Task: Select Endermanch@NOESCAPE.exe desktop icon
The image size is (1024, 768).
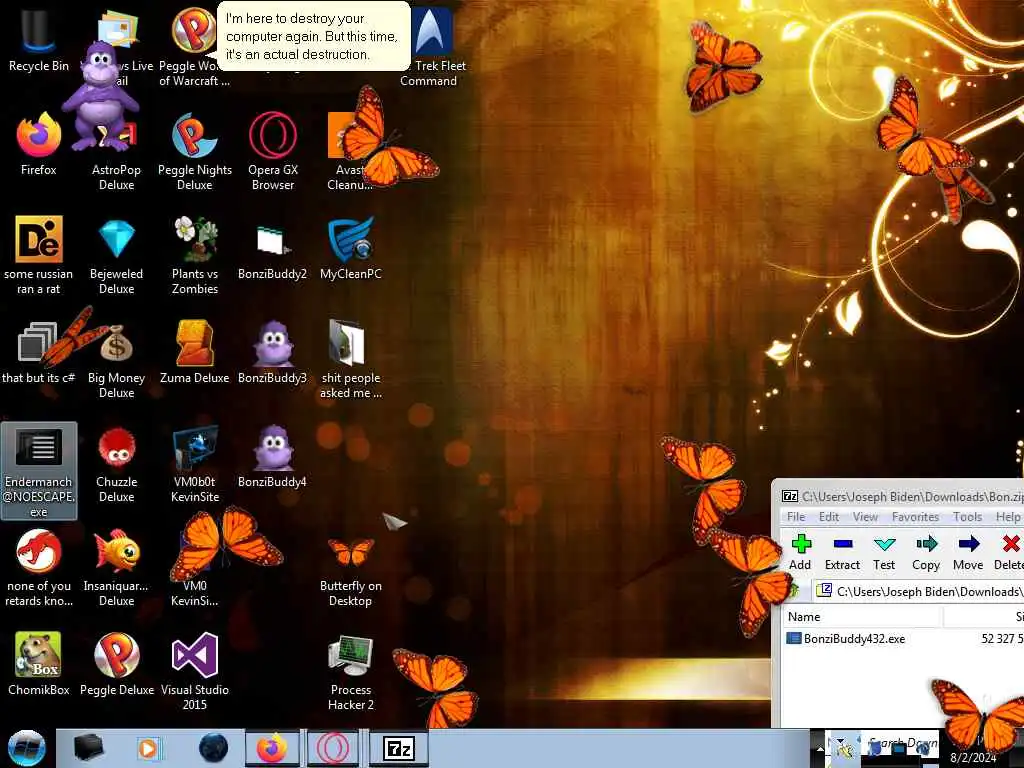Action: (39, 471)
